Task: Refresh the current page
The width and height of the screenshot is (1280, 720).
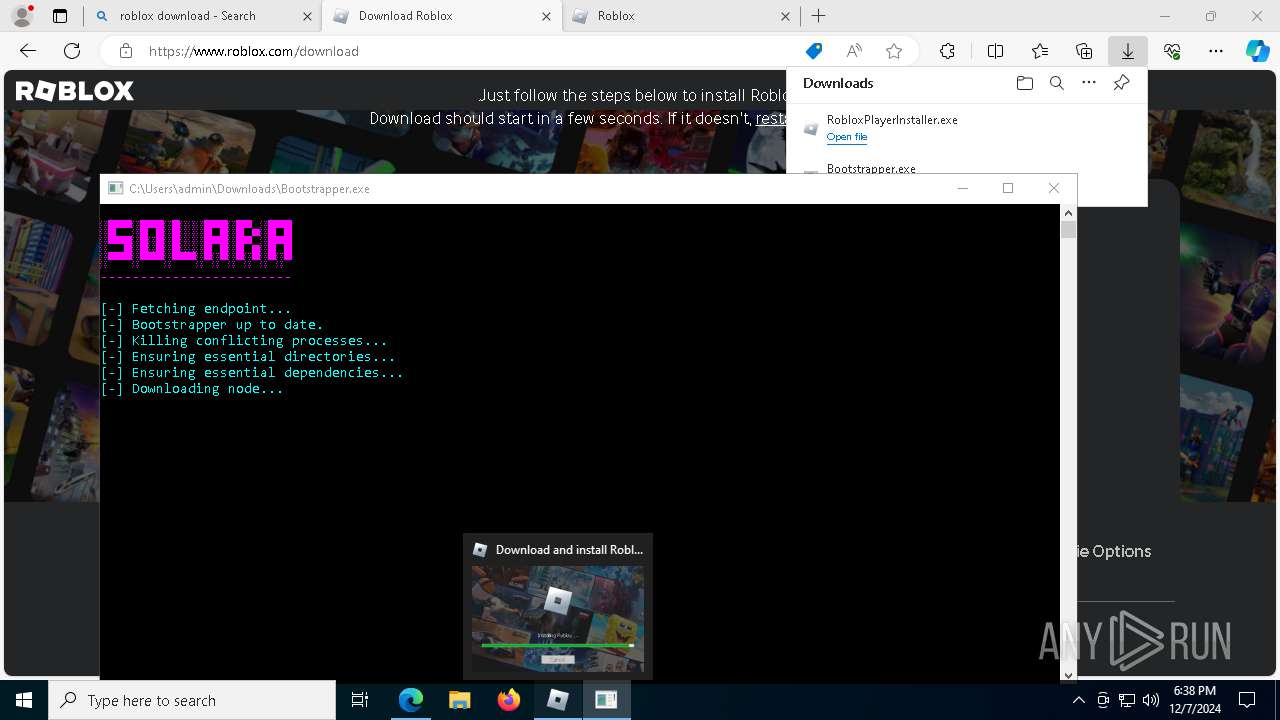Action: pyautogui.click(x=72, y=51)
